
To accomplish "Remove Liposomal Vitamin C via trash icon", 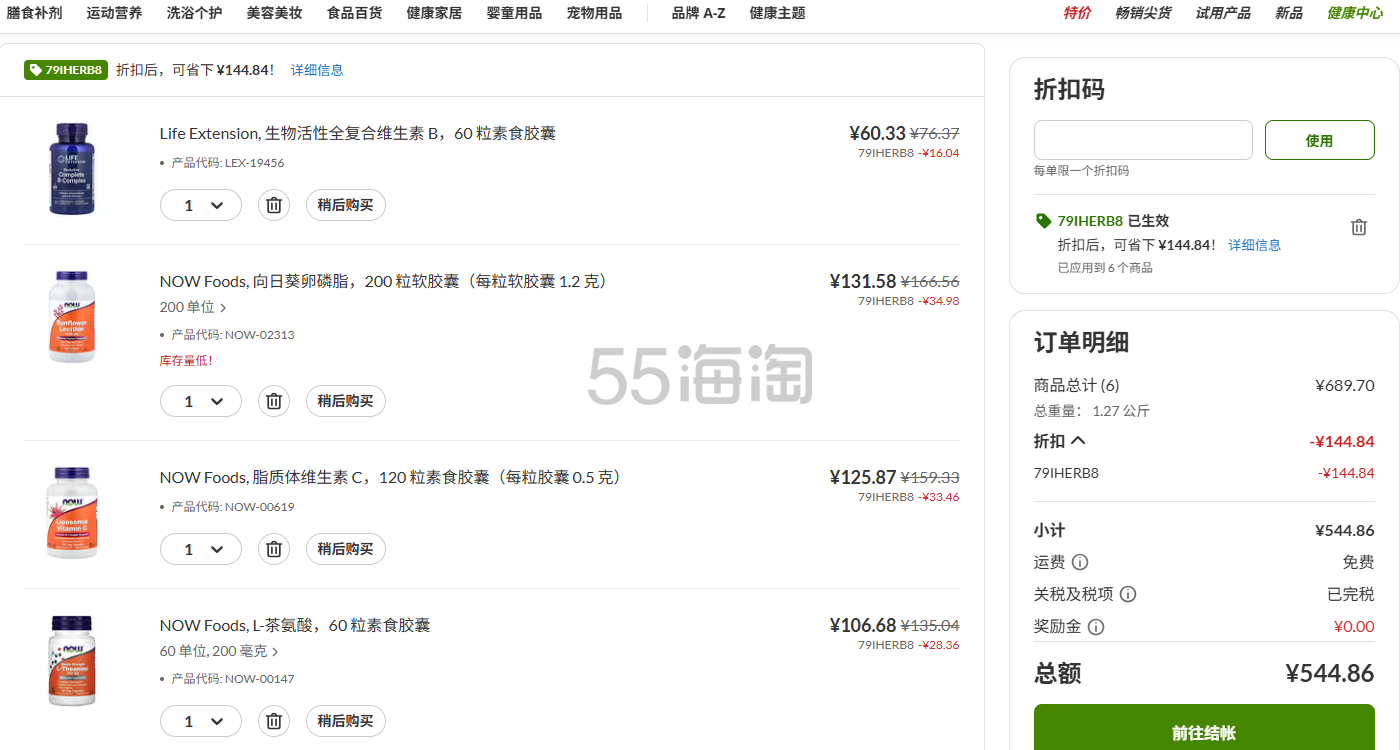I will tap(274, 549).
